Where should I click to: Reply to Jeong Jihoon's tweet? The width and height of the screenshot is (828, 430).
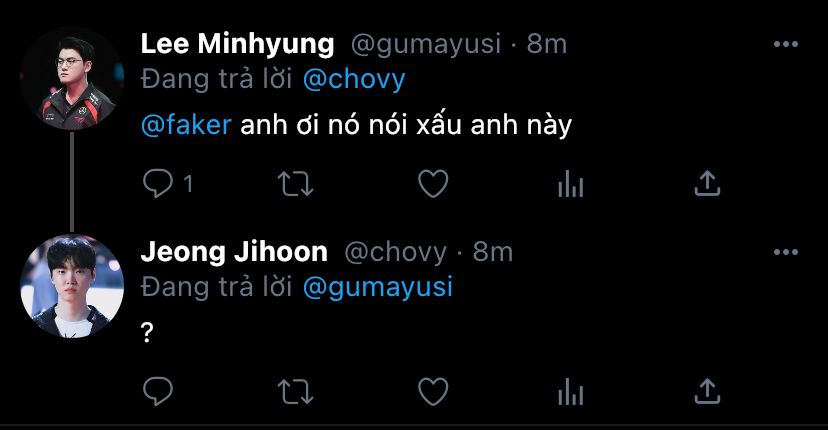[158, 391]
